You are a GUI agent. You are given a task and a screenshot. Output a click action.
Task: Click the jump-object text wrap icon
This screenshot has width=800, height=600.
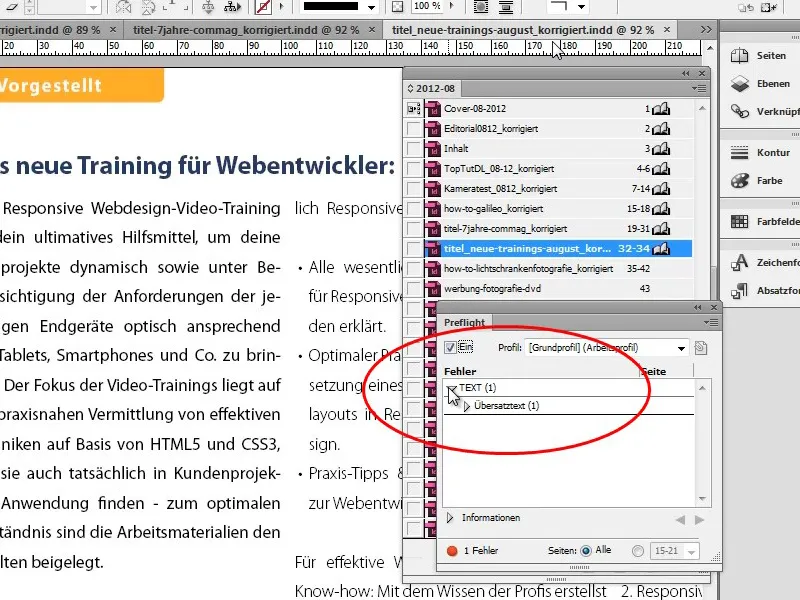coord(506,7)
